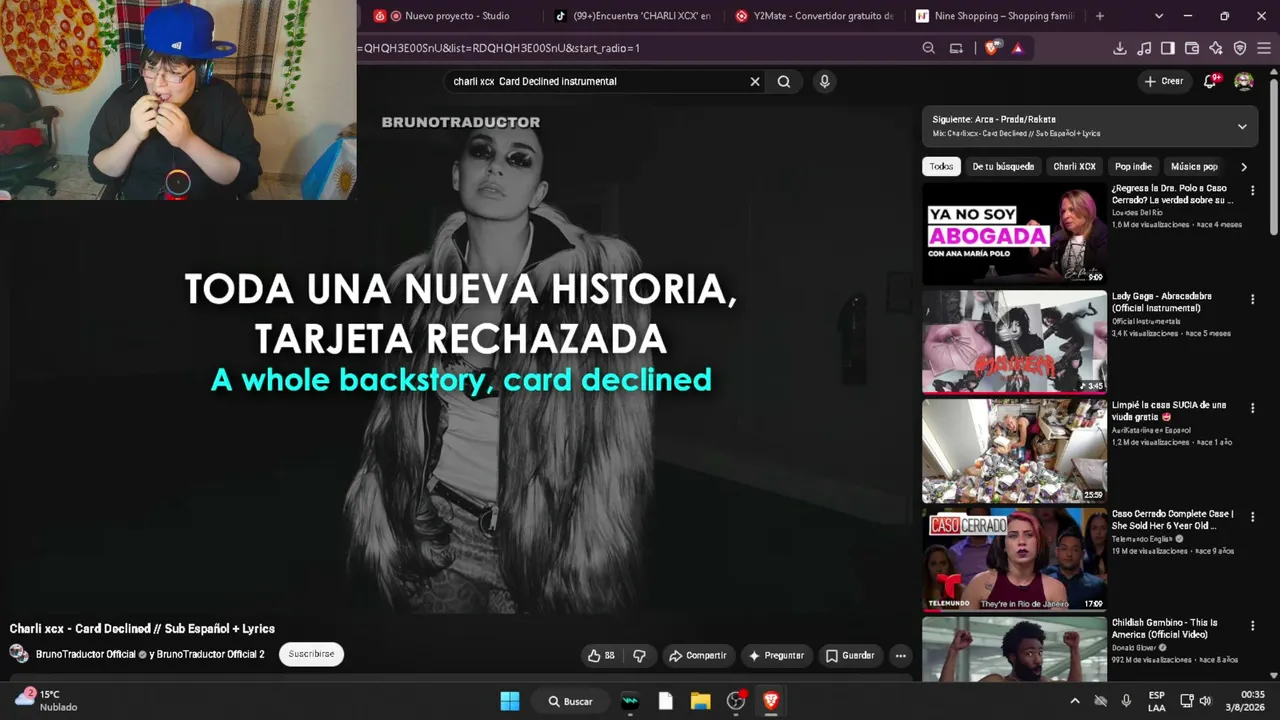Open the Brave hamburger main menu
This screenshot has height=720, width=1280.
point(1264,48)
